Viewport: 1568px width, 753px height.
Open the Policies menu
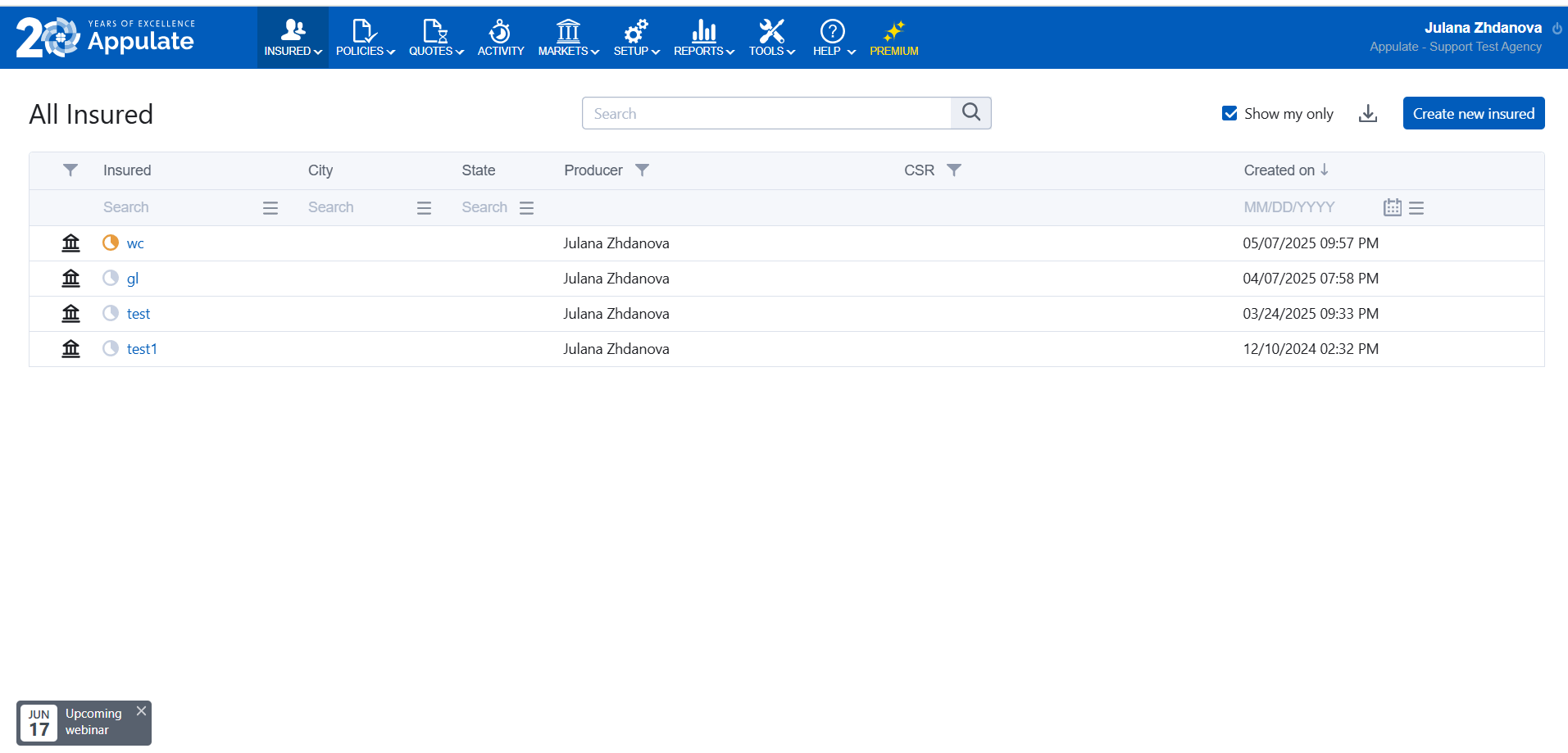click(x=365, y=38)
